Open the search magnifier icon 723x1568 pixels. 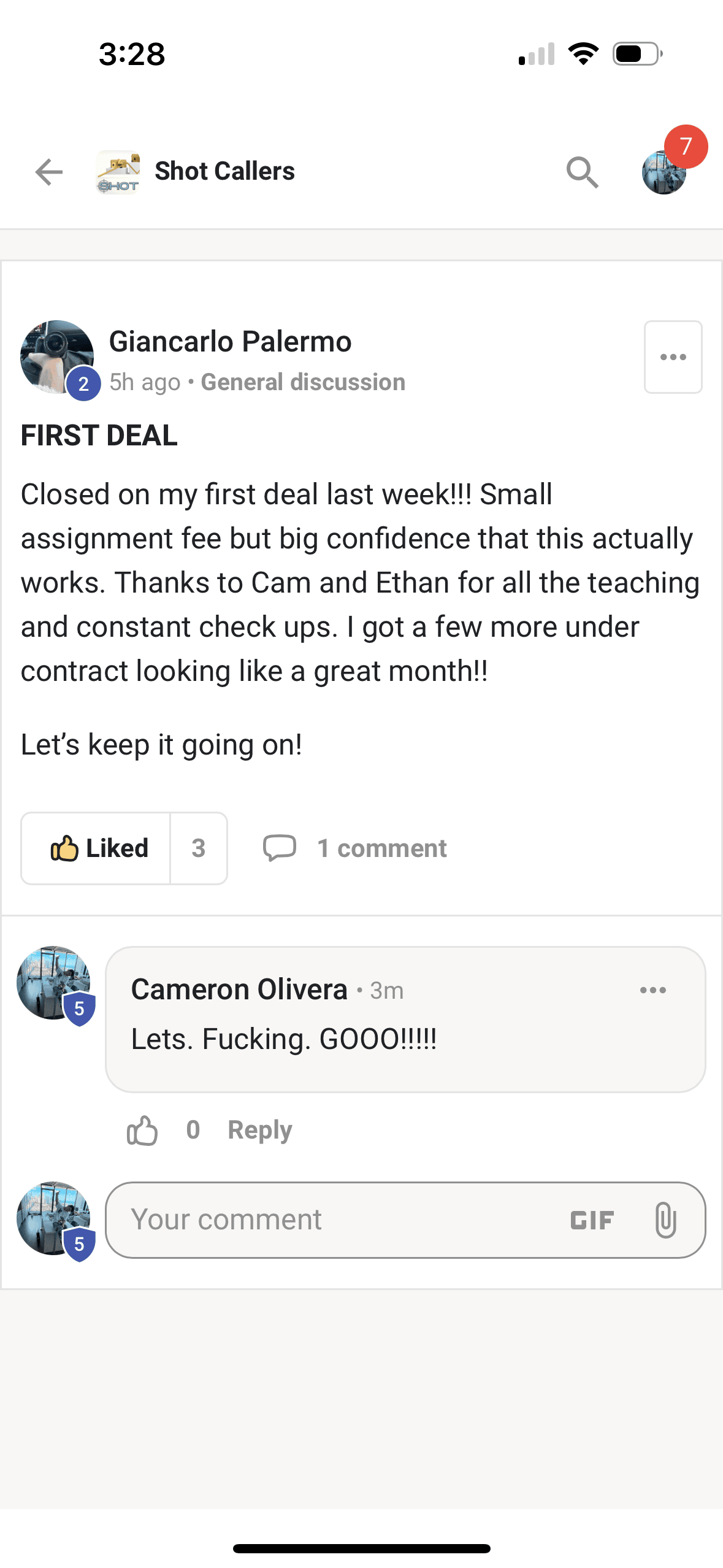[x=581, y=172]
